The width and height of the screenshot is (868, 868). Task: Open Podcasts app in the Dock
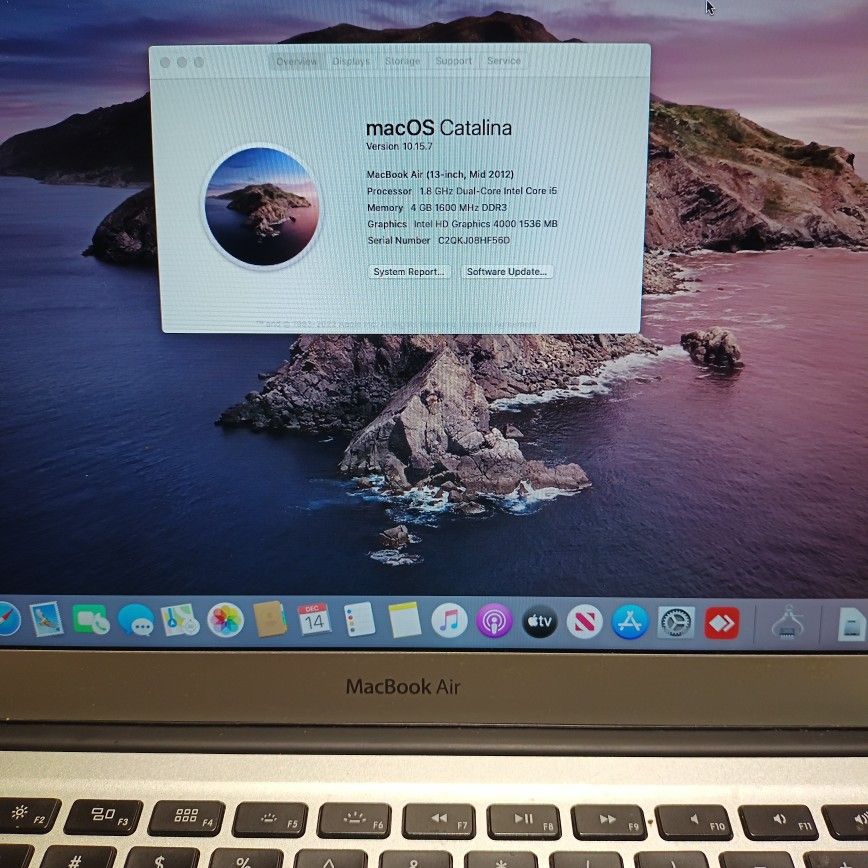coord(494,621)
